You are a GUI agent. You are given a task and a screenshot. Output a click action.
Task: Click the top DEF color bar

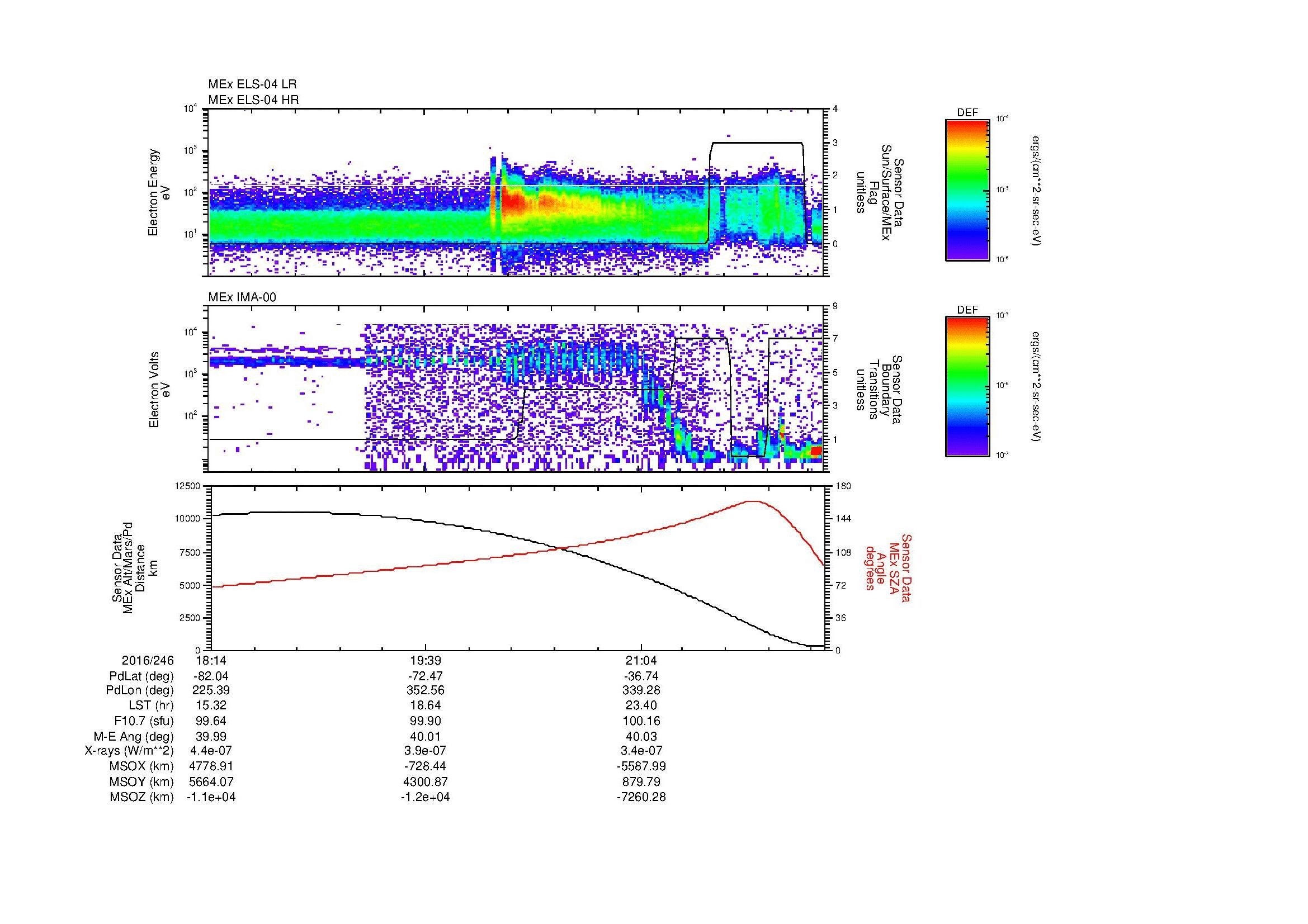[967, 189]
